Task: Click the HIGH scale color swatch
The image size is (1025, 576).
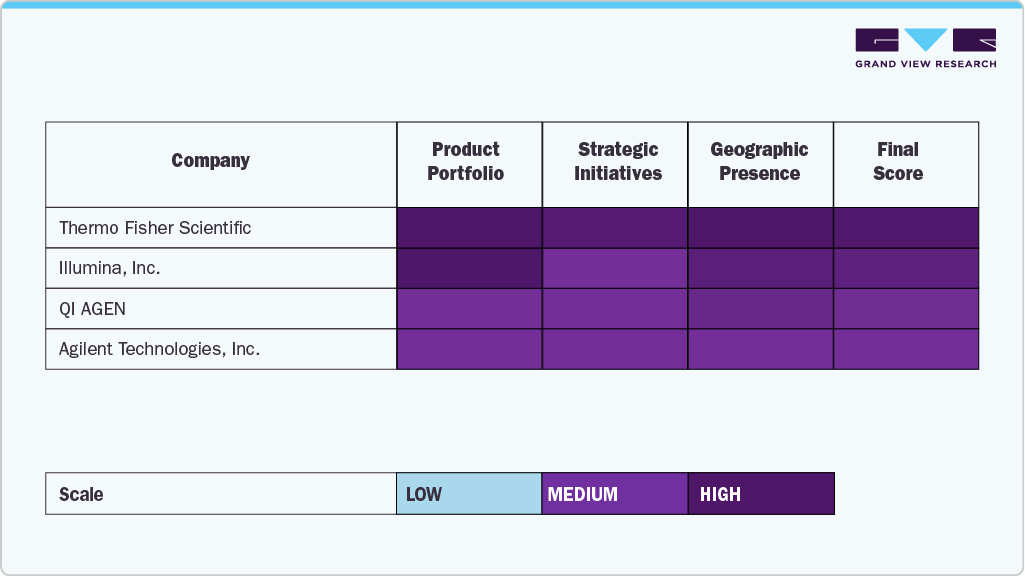Action: (760, 494)
